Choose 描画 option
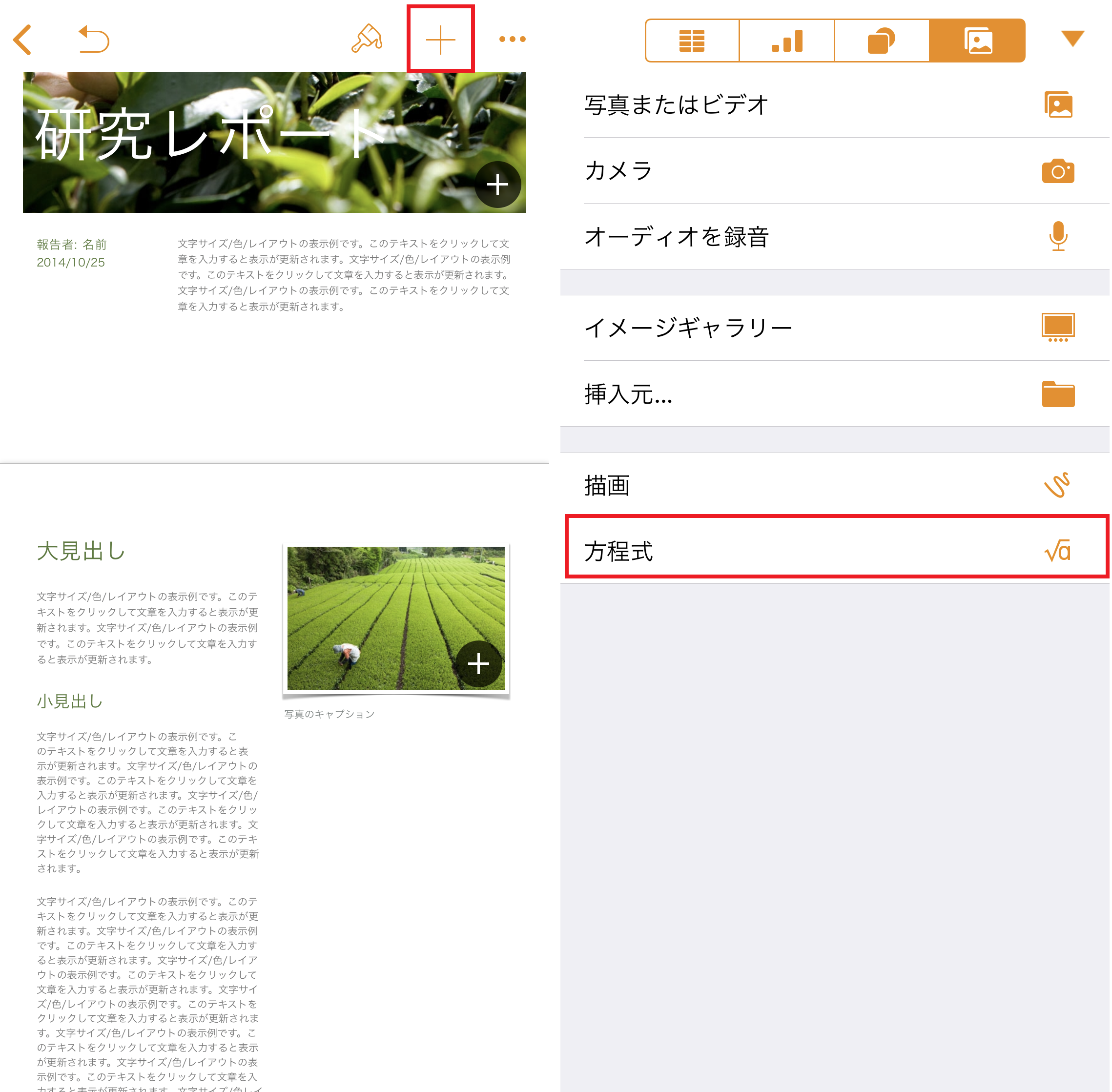The image size is (1112, 1092). pyautogui.click(x=835, y=485)
